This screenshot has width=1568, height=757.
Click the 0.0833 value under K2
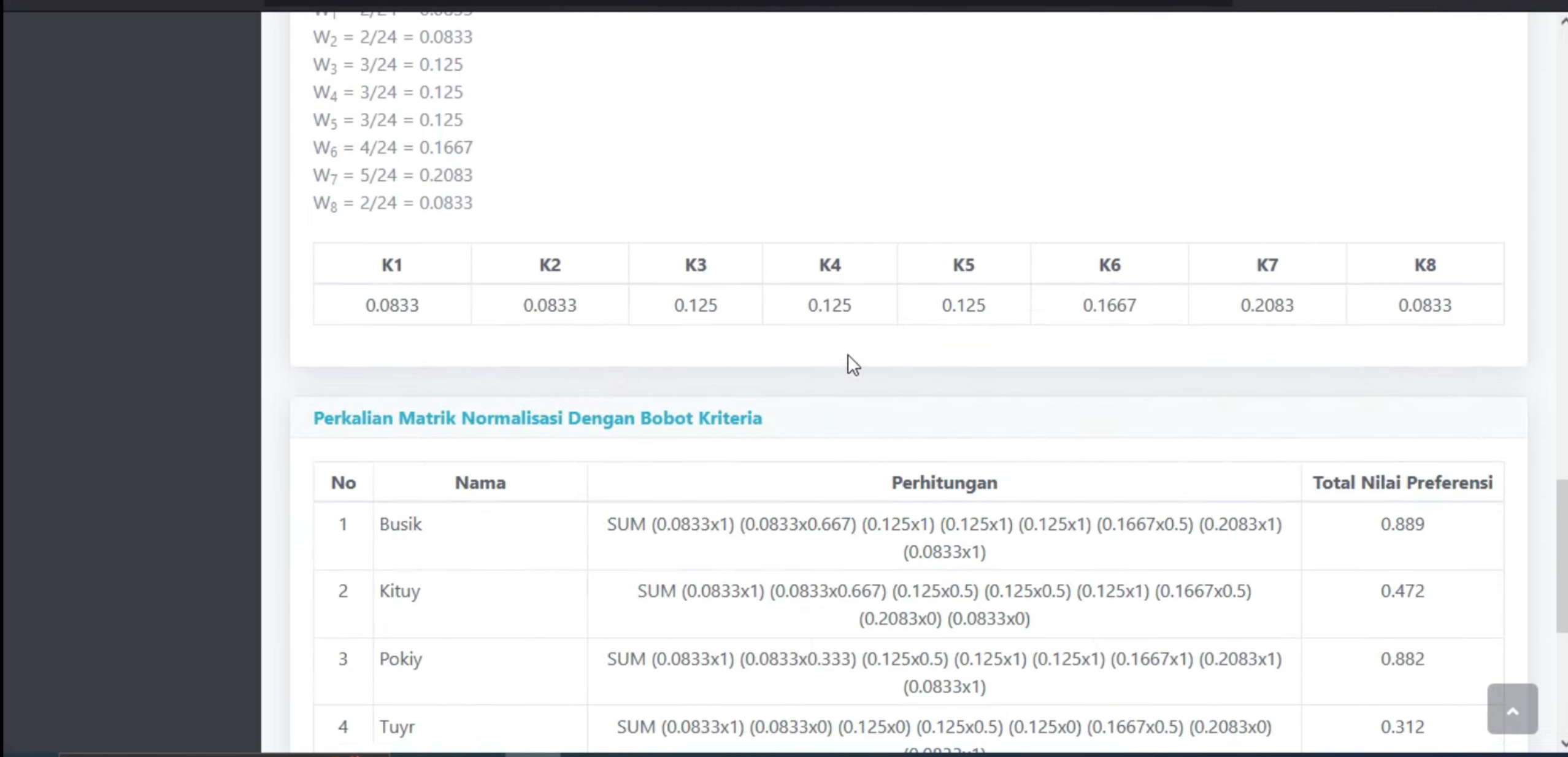[550, 305]
